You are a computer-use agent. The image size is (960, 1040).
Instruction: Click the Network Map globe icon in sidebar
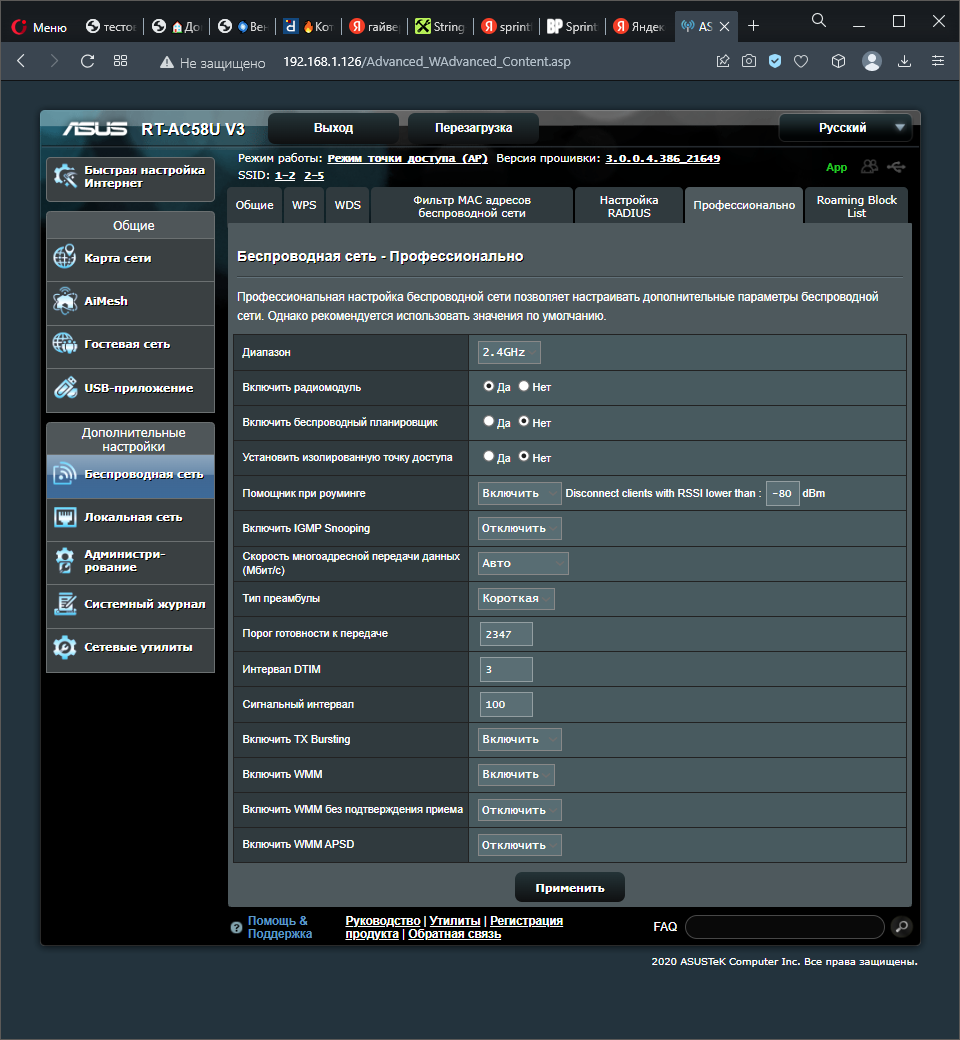(x=65, y=258)
